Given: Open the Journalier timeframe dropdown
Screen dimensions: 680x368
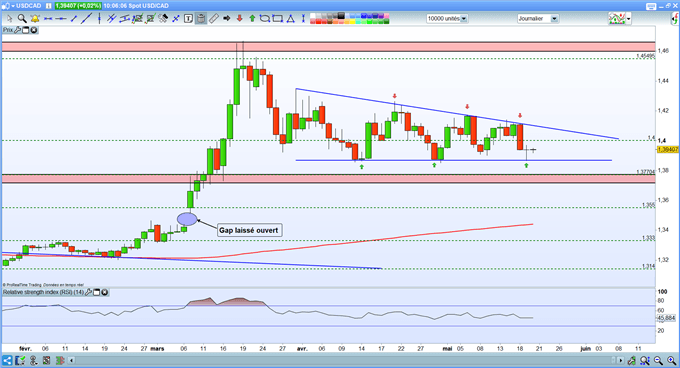Looking at the screenshot, I should (554, 19).
